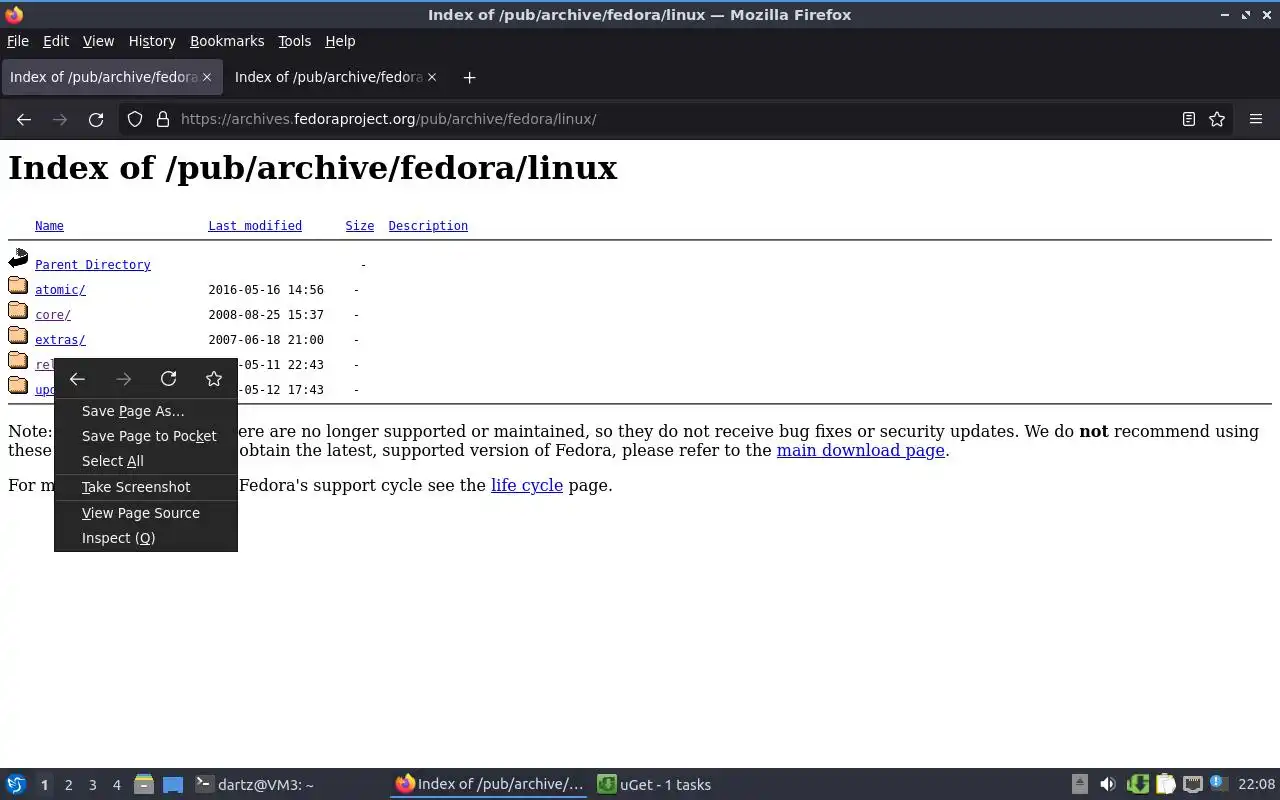Open the Firefox hamburger application menu
Image resolution: width=1280 pixels, height=800 pixels.
[x=1256, y=119]
